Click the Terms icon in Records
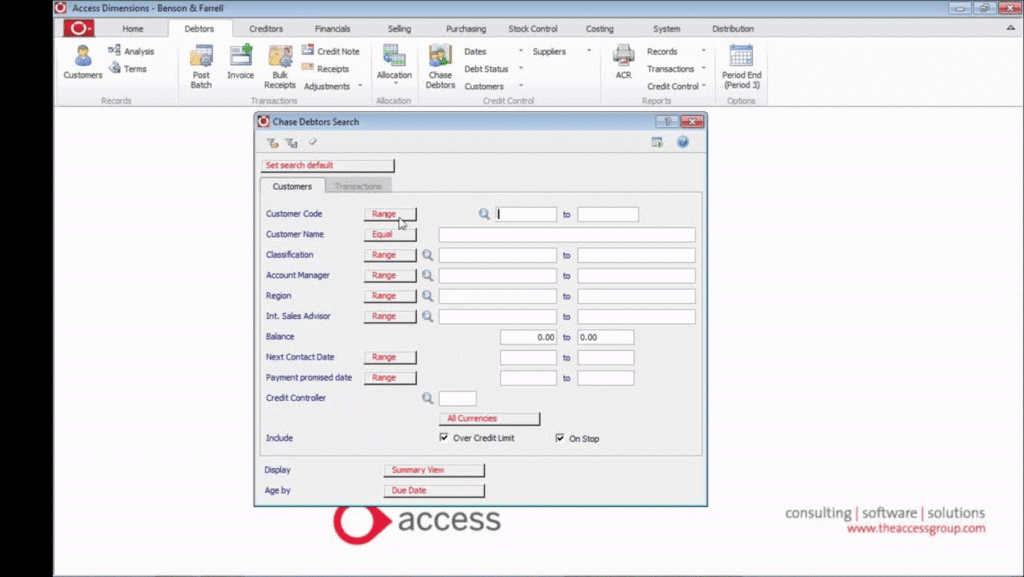 coord(115,68)
